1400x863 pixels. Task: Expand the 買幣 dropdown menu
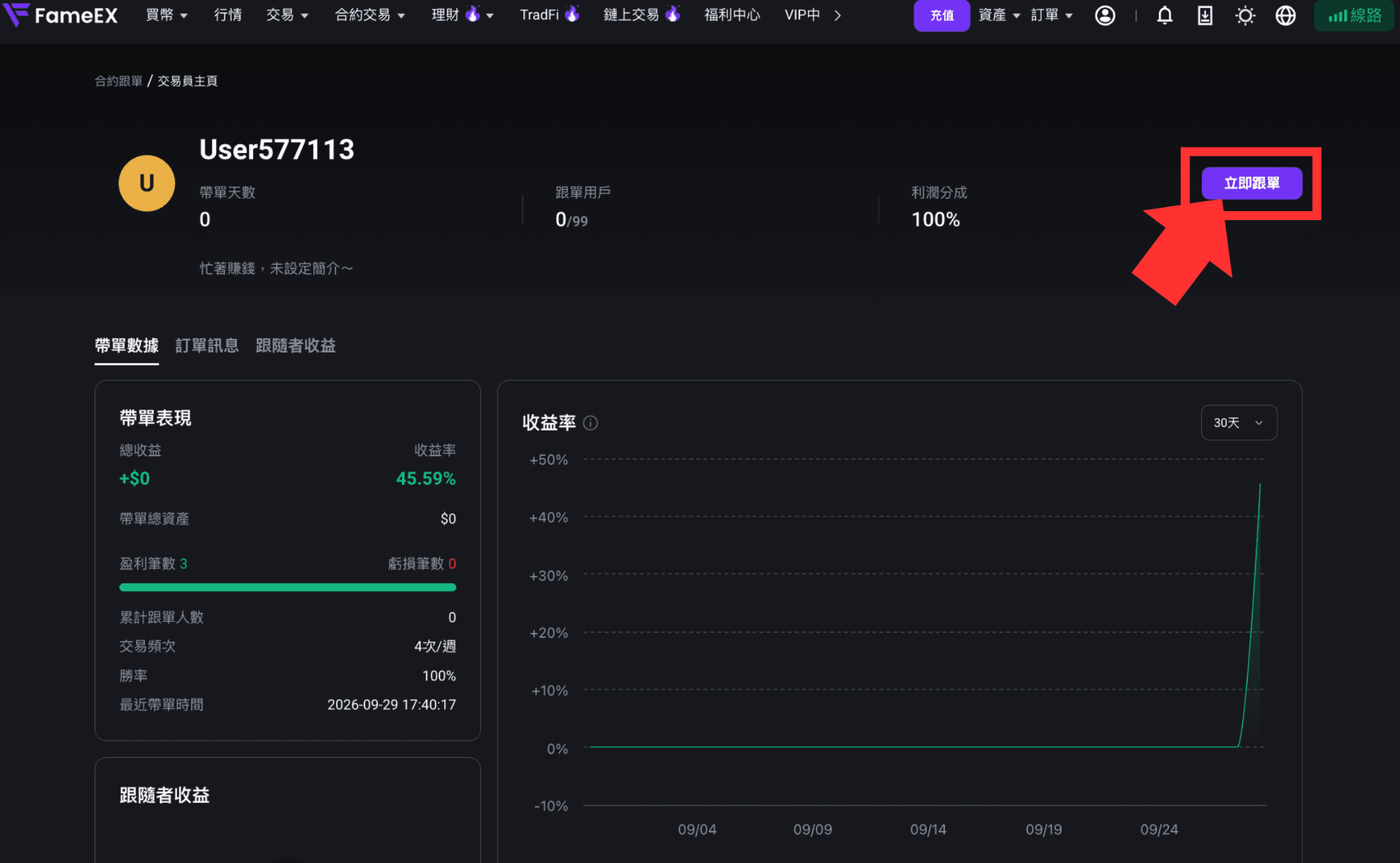point(166,15)
